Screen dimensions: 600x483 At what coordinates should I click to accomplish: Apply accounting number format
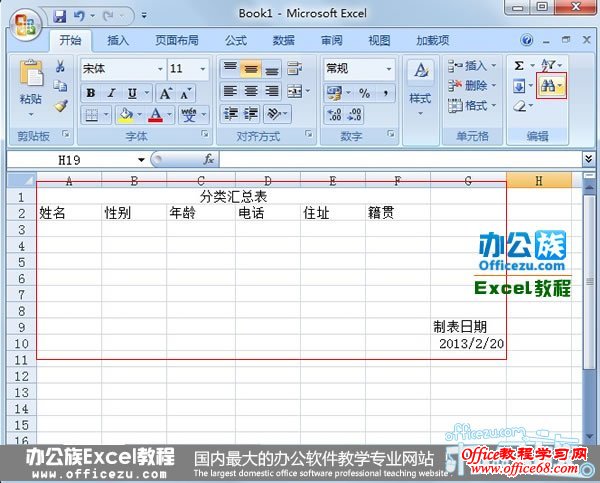(x=334, y=93)
